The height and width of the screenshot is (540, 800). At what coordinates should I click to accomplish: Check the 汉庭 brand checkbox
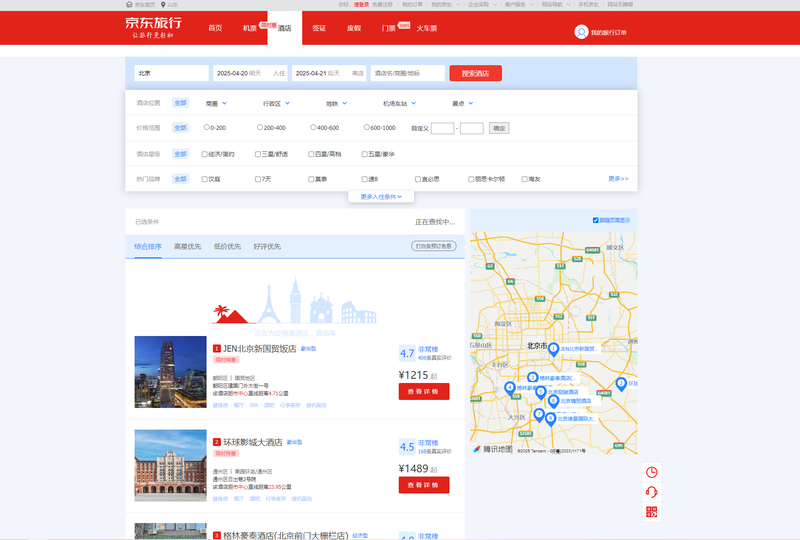coord(205,179)
